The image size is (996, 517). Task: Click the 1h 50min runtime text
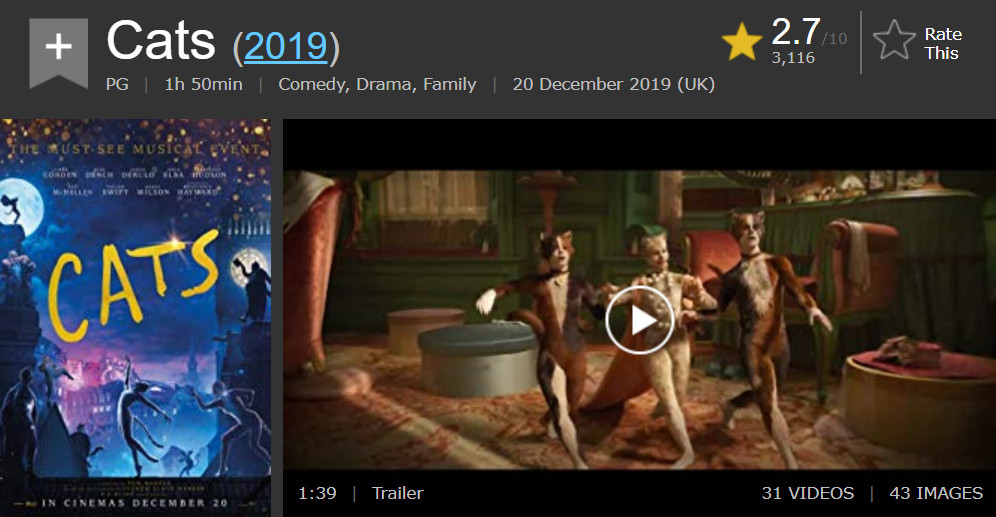[x=203, y=84]
